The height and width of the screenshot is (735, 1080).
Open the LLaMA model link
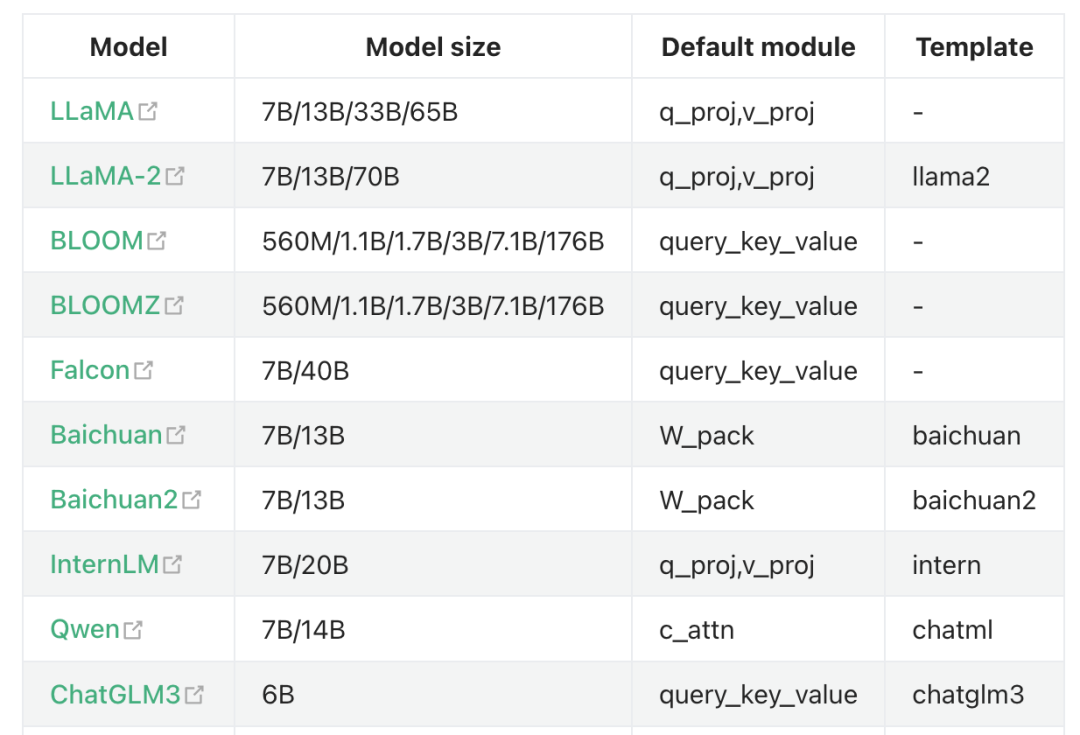(92, 112)
